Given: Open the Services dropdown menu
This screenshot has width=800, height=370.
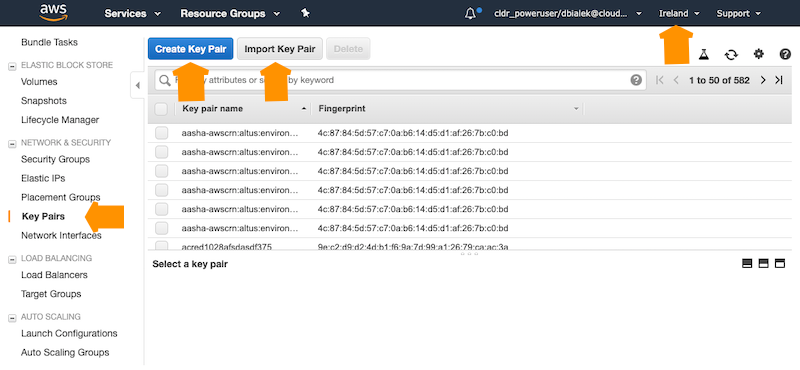Looking at the screenshot, I should pos(133,14).
